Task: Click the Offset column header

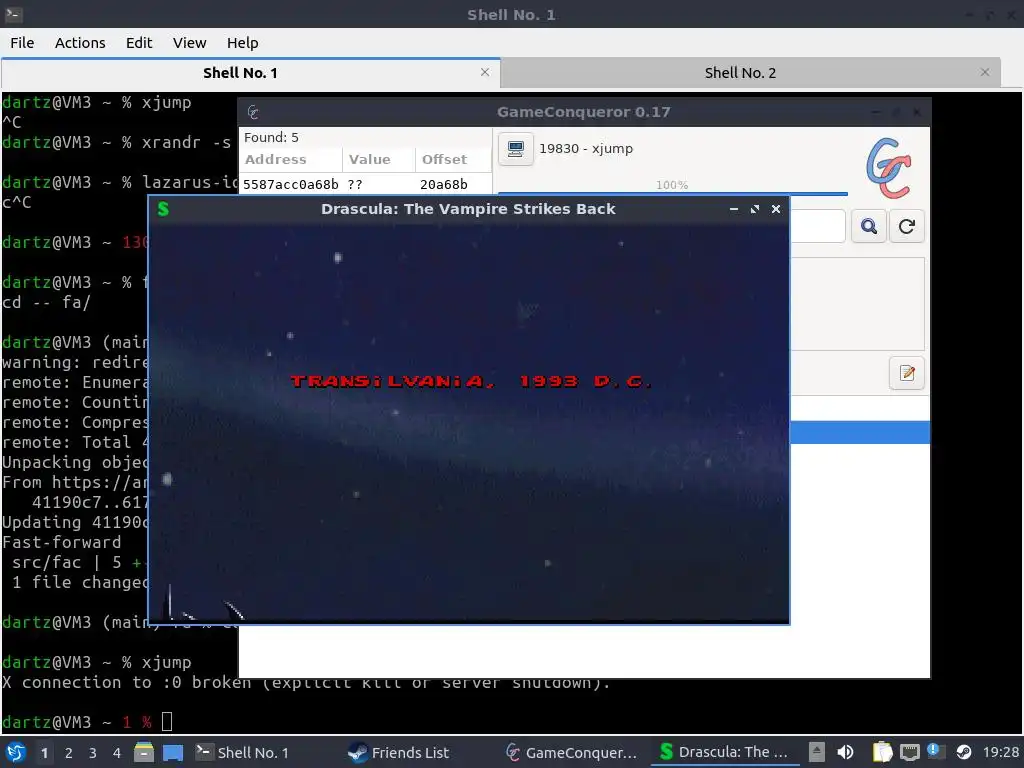Action: (453, 159)
